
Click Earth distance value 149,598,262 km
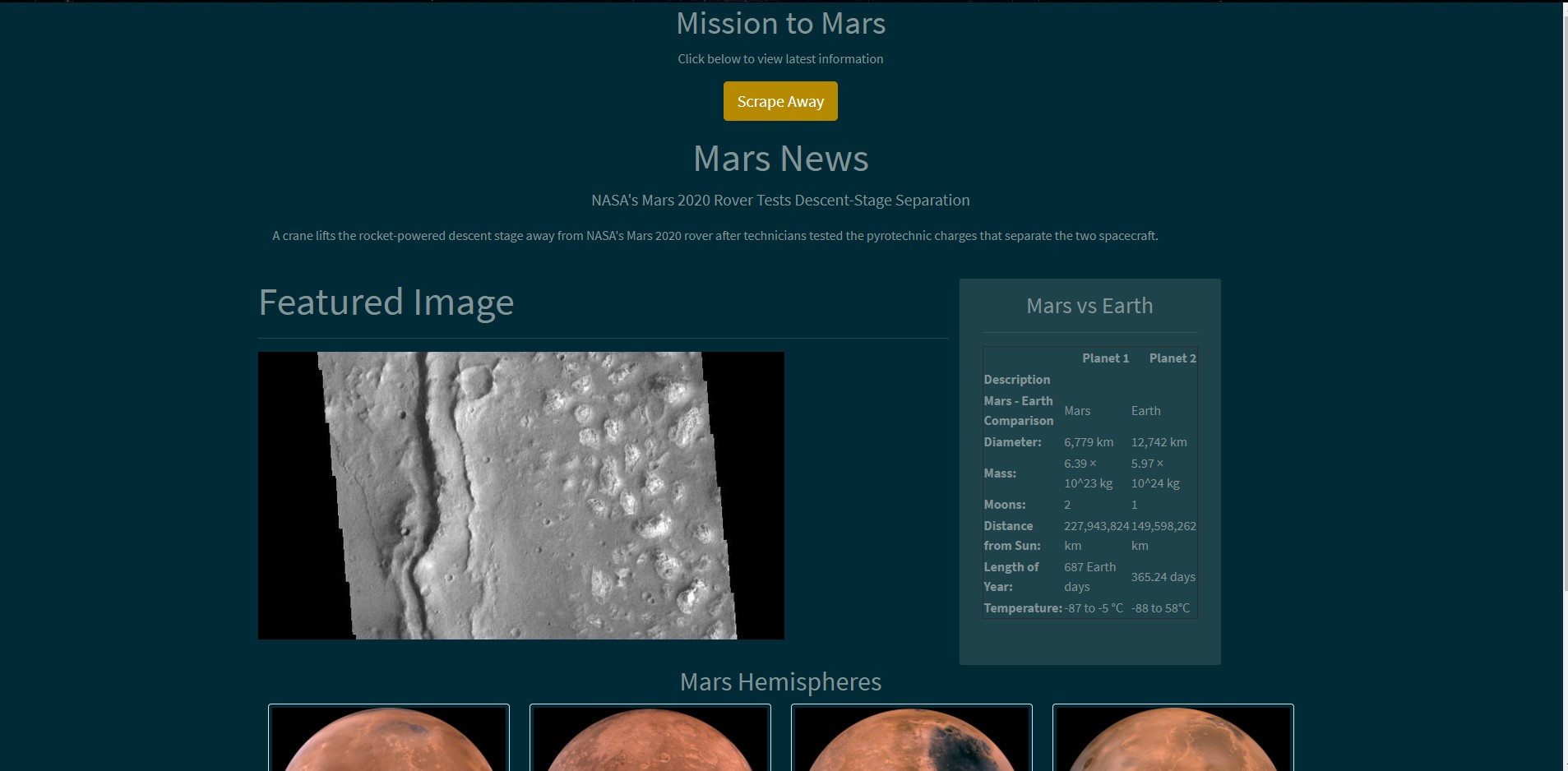(1163, 536)
